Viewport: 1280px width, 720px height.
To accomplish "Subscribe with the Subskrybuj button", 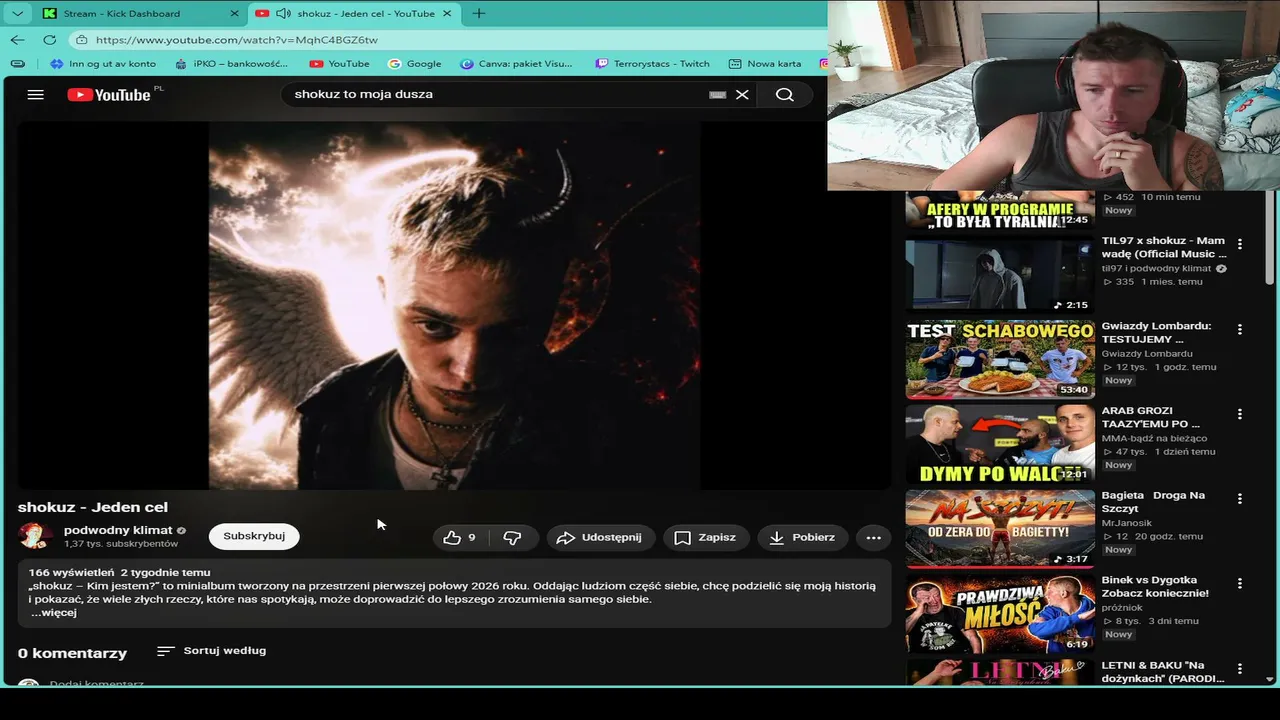I will click(x=254, y=536).
